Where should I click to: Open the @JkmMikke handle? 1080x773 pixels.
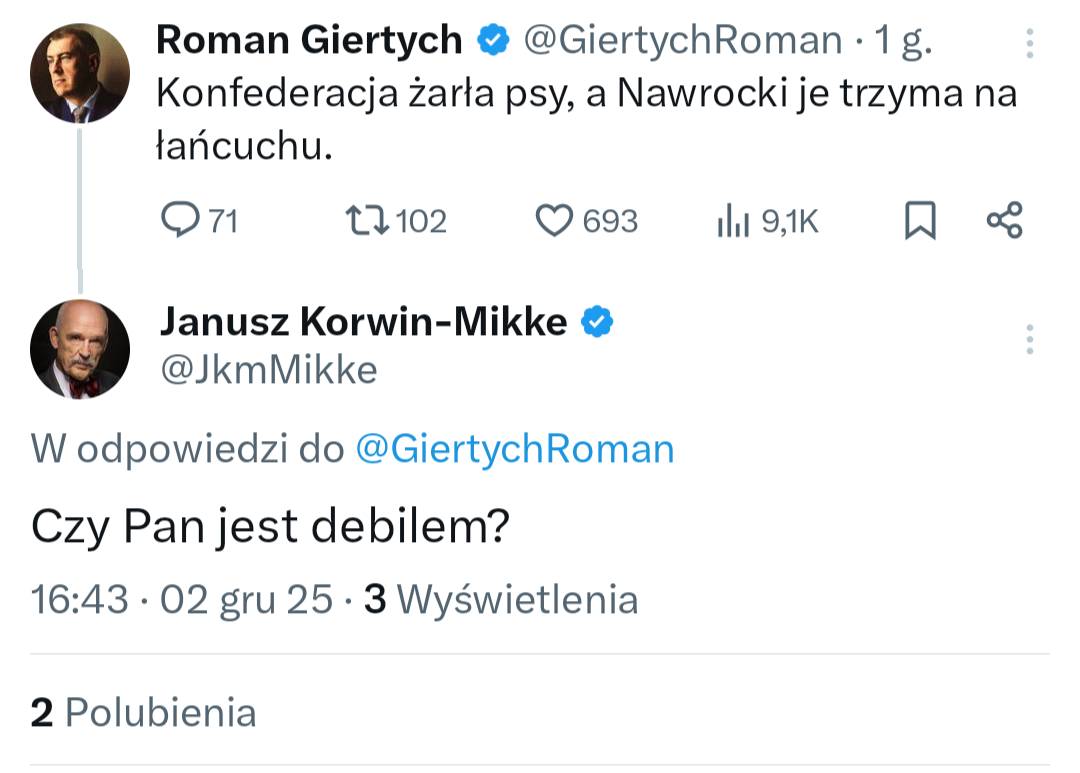click(269, 370)
